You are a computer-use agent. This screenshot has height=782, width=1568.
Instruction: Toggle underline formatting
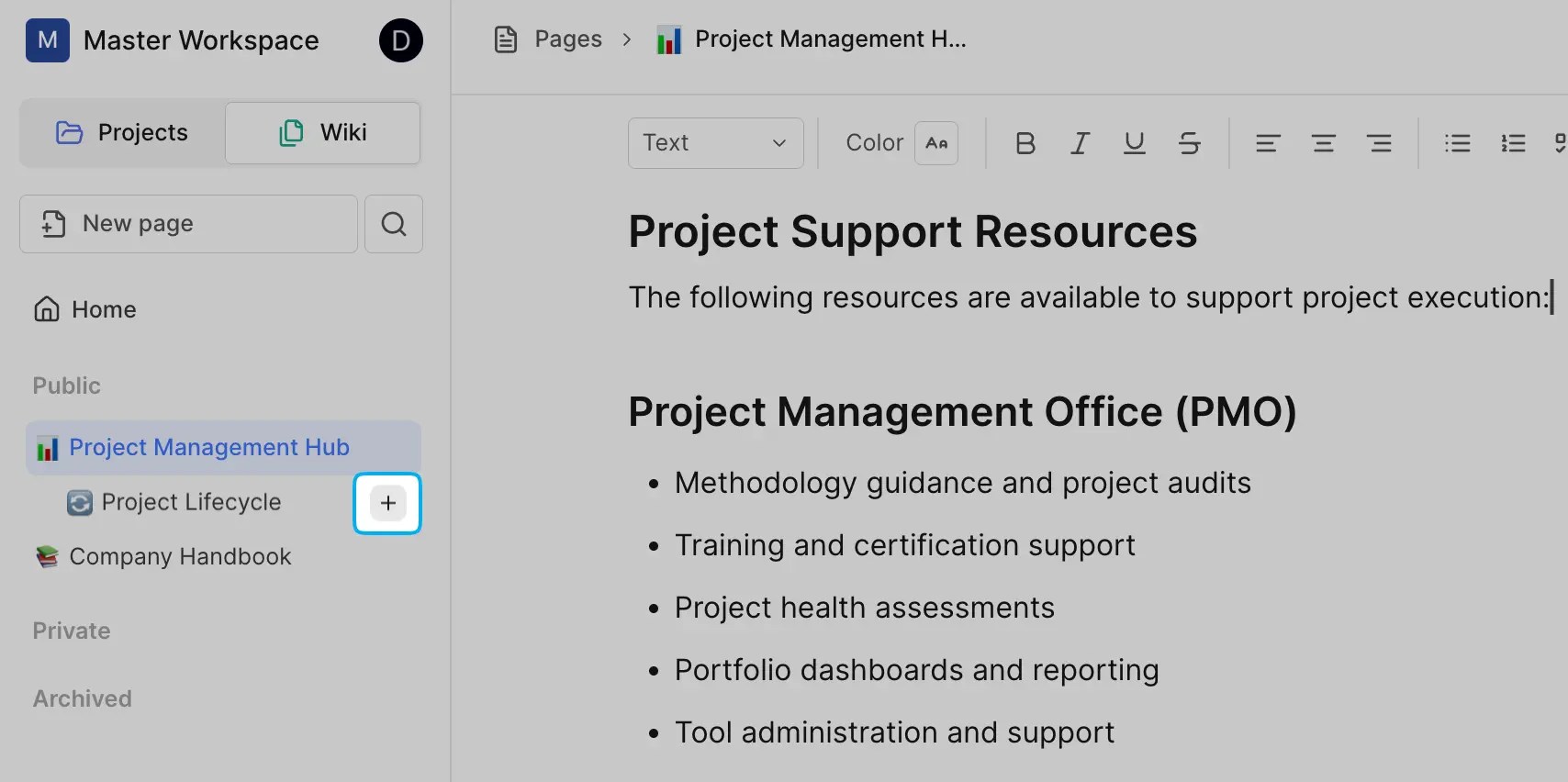point(1135,143)
